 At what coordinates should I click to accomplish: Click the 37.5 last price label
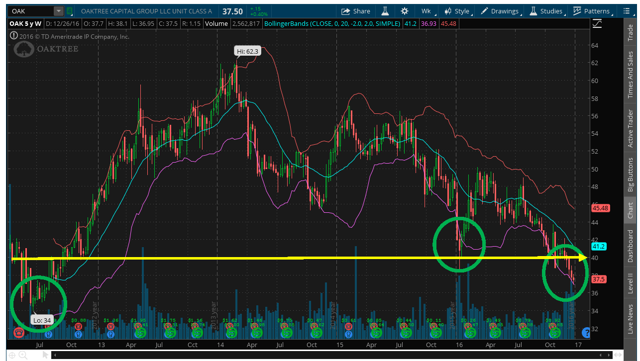pos(599,280)
